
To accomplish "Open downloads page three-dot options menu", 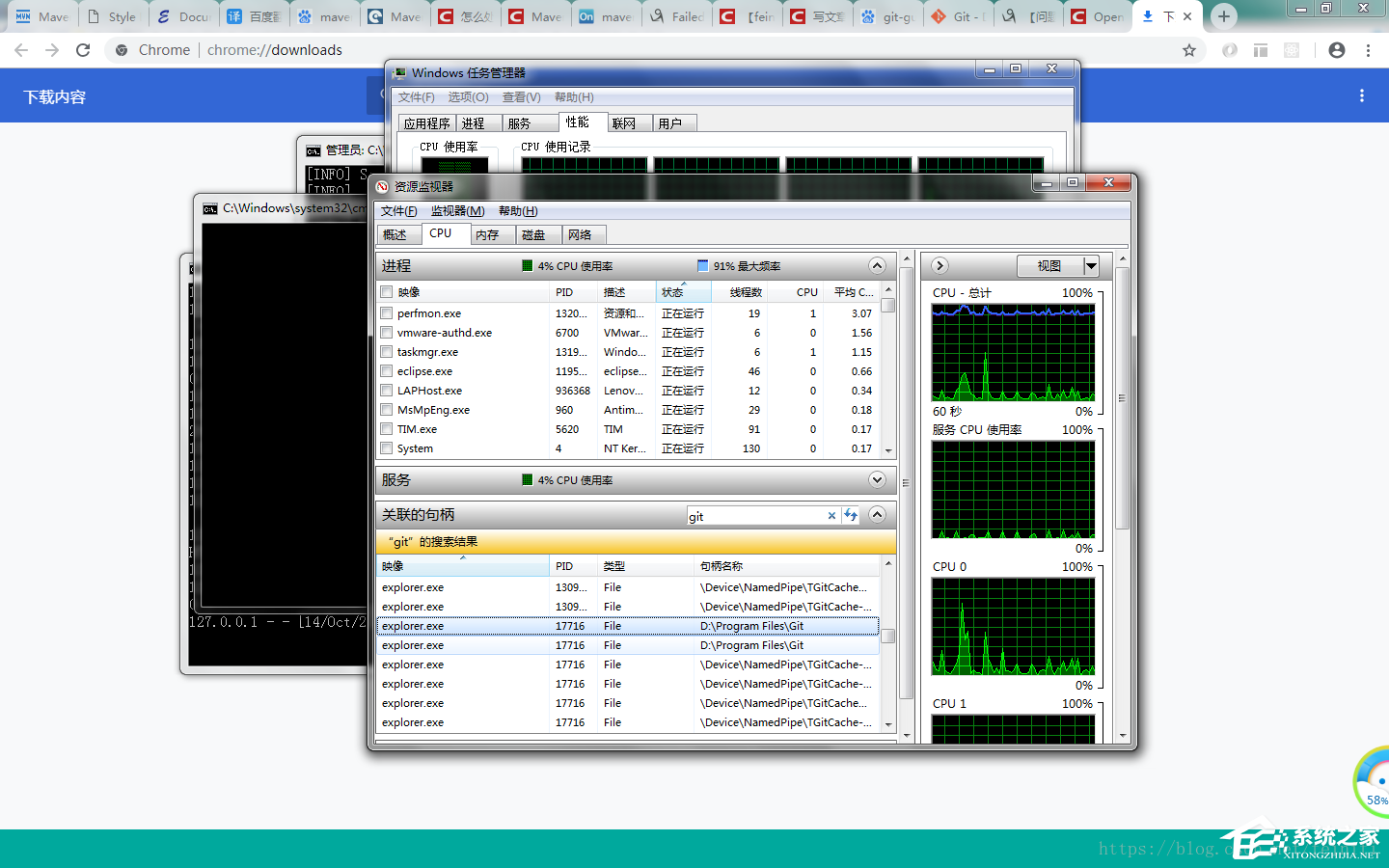I will point(1361,96).
